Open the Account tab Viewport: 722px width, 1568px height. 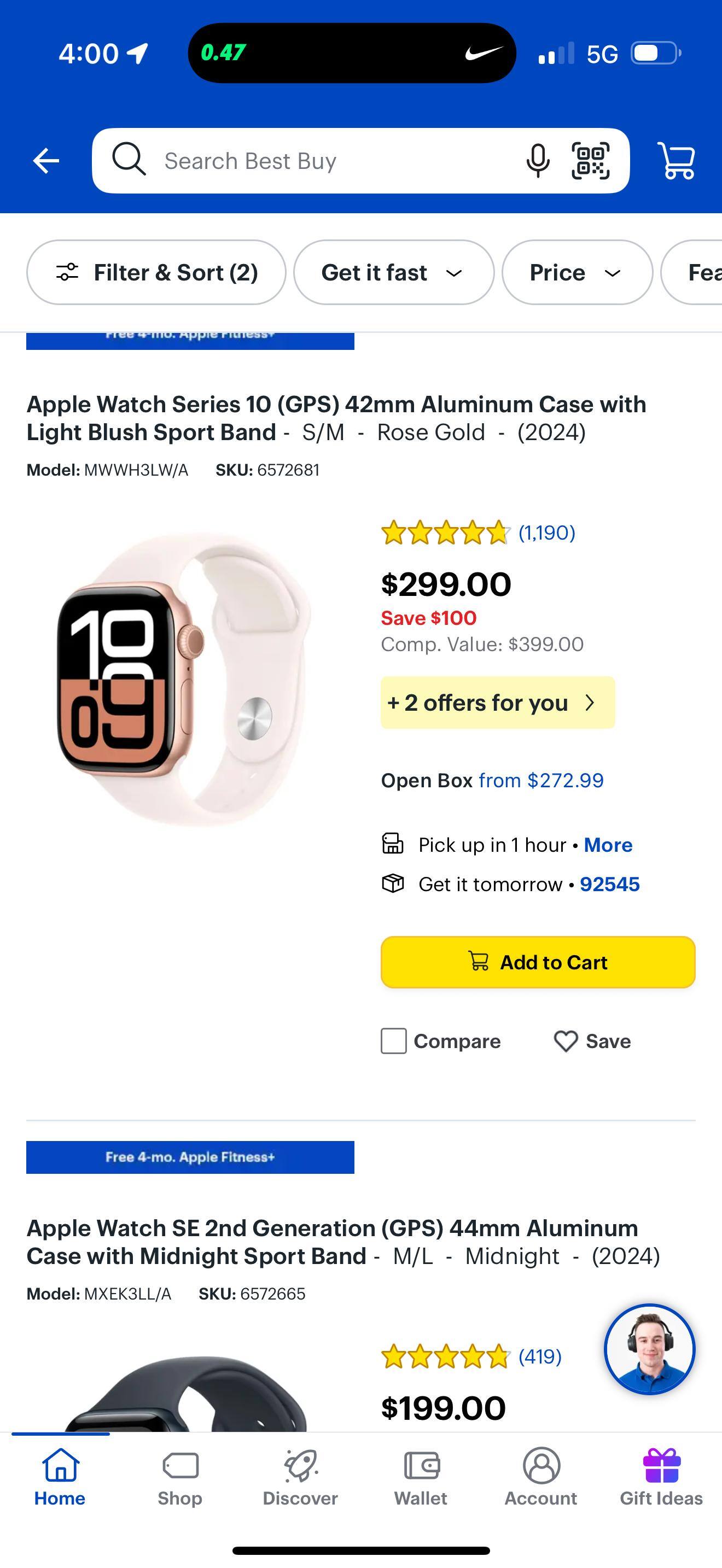pyautogui.click(x=540, y=1477)
